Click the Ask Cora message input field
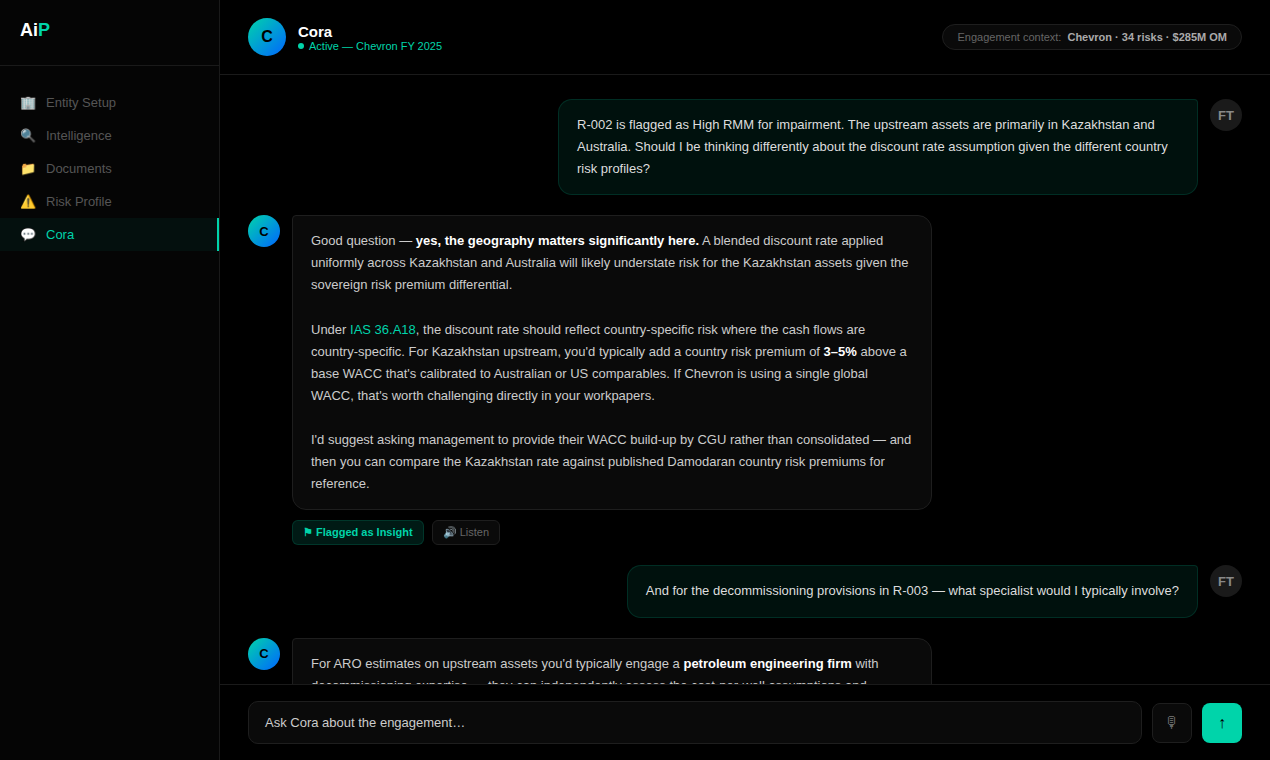This screenshot has width=1270, height=760. click(694, 722)
